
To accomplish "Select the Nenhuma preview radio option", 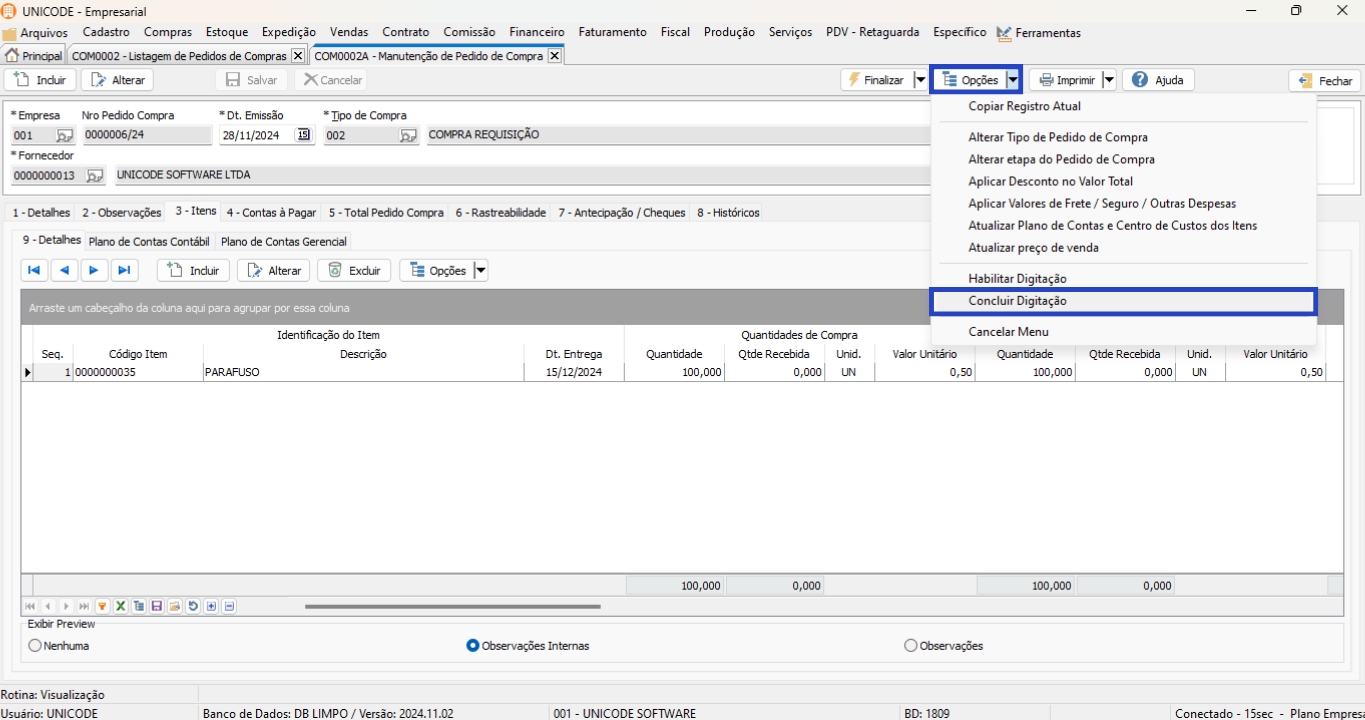I will (36, 646).
